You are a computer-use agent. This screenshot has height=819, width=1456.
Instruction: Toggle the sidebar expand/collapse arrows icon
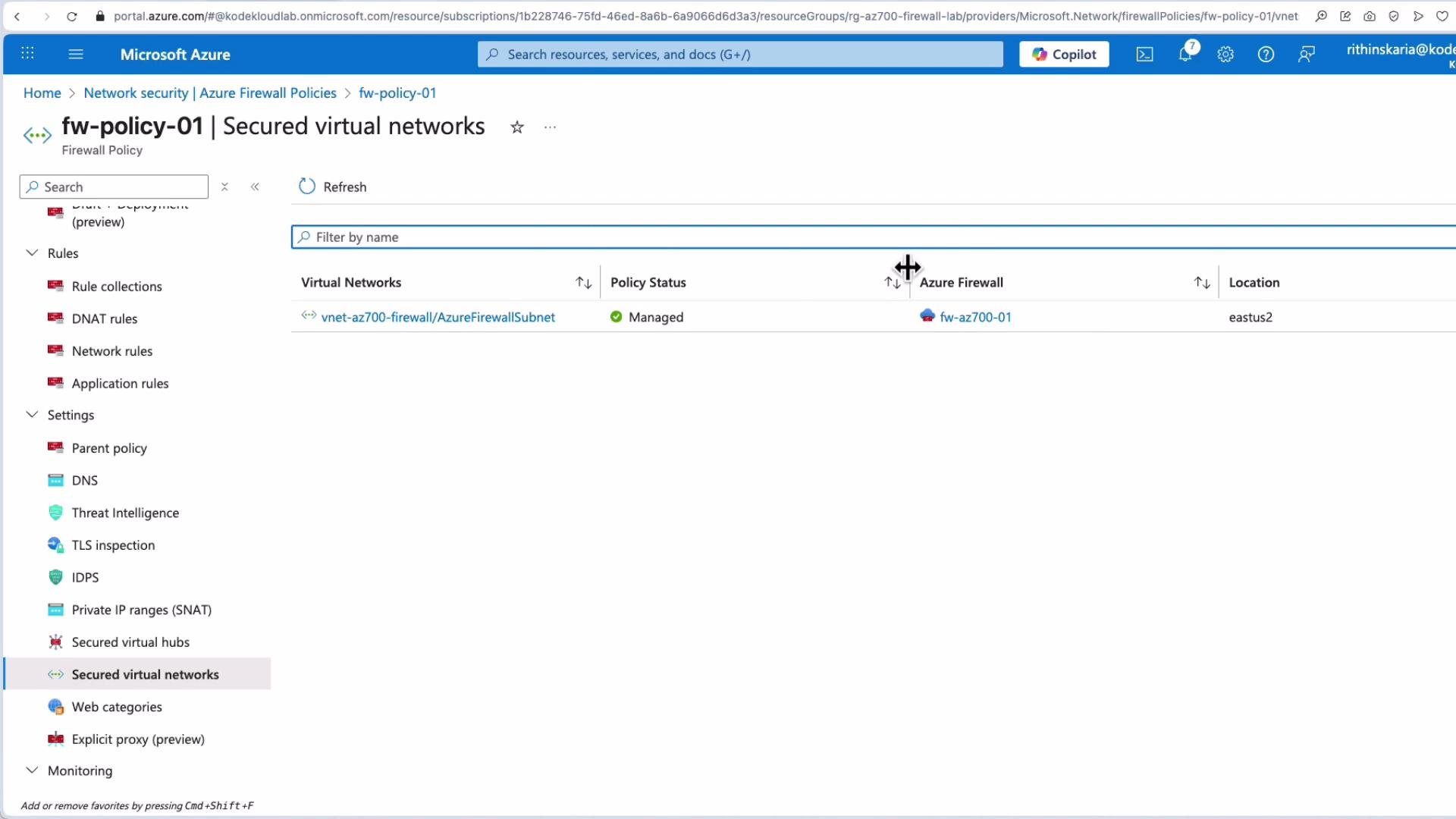[224, 187]
